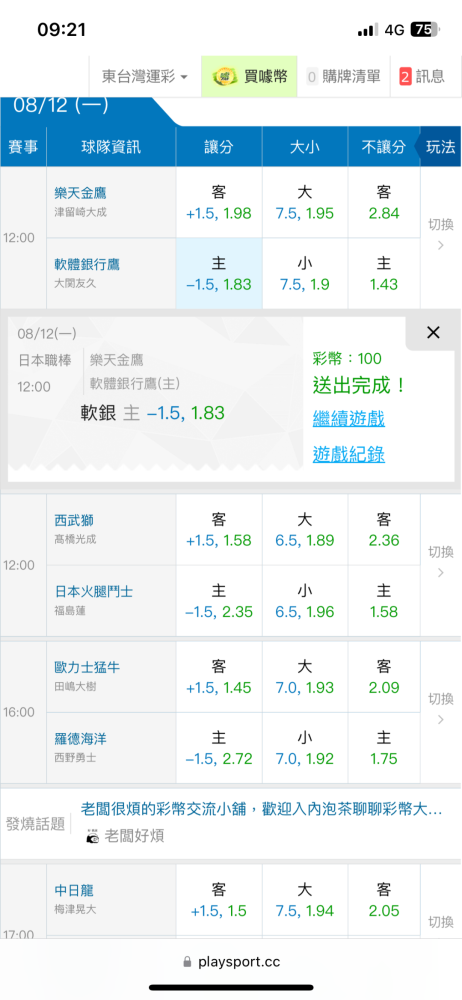The image size is (462, 1000).
Task: Open the 老闆很煩的彩幣交流小舖 hot topic
Action: pos(261,809)
